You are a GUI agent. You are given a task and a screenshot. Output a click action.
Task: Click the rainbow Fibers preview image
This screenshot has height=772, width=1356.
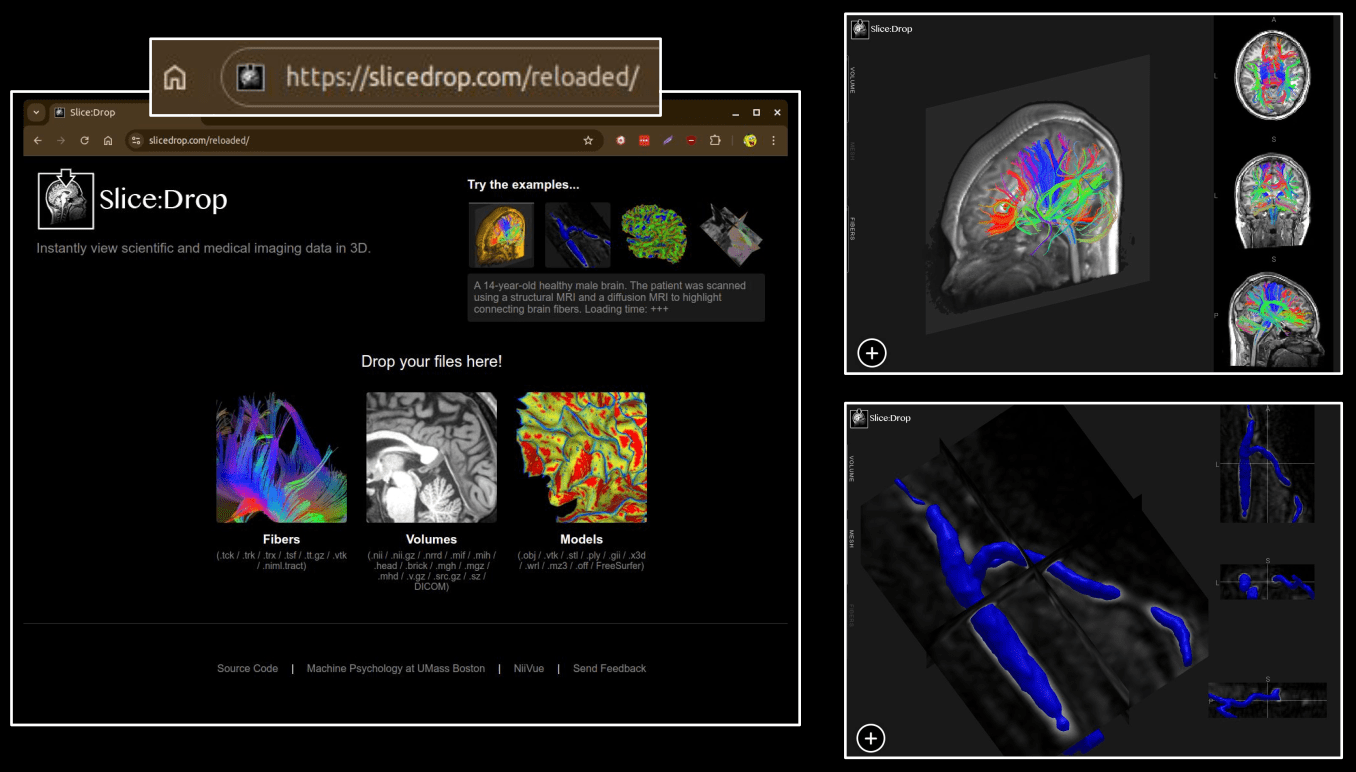pos(282,457)
